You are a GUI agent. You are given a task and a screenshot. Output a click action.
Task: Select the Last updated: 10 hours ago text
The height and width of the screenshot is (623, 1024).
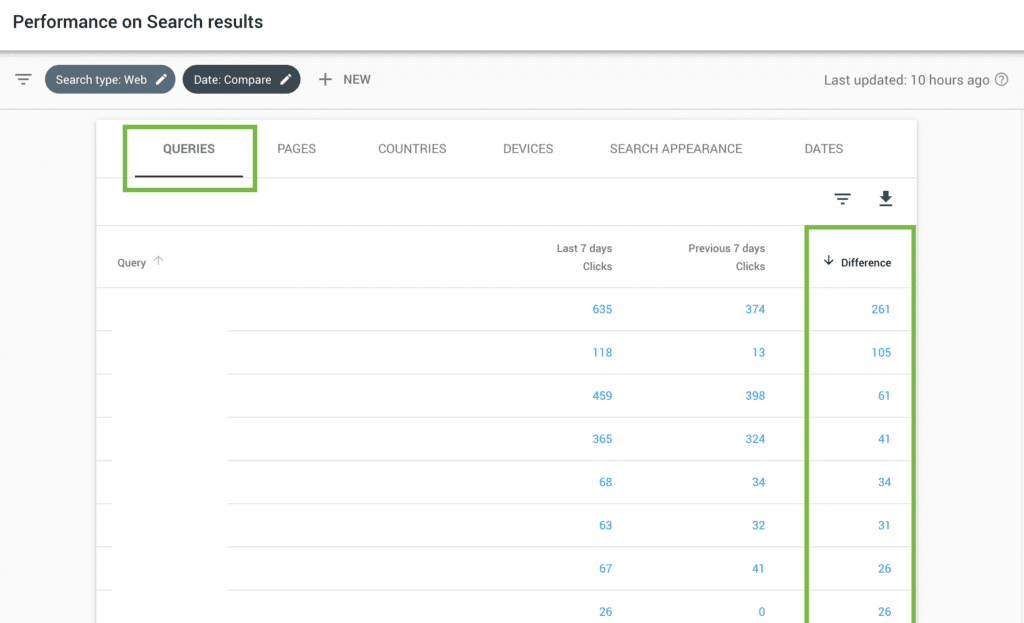[x=905, y=80]
